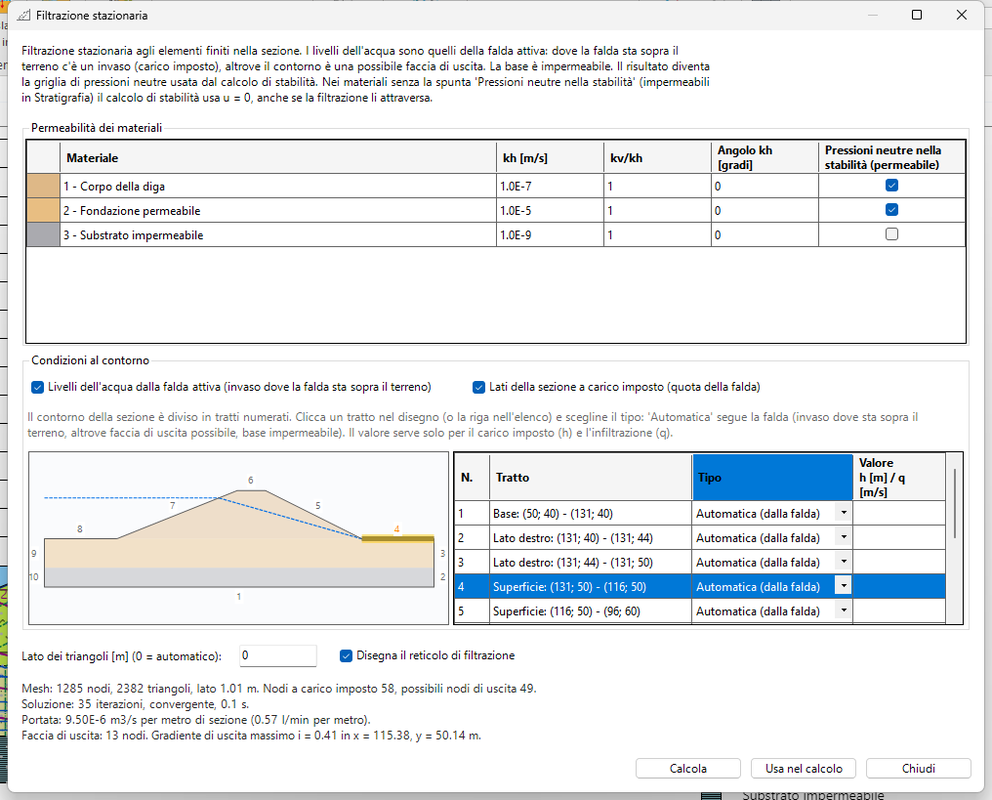Click kh value 1.0E-5 for Fondazione permeabile
The image size is (992, 800).
click(550, 211)
